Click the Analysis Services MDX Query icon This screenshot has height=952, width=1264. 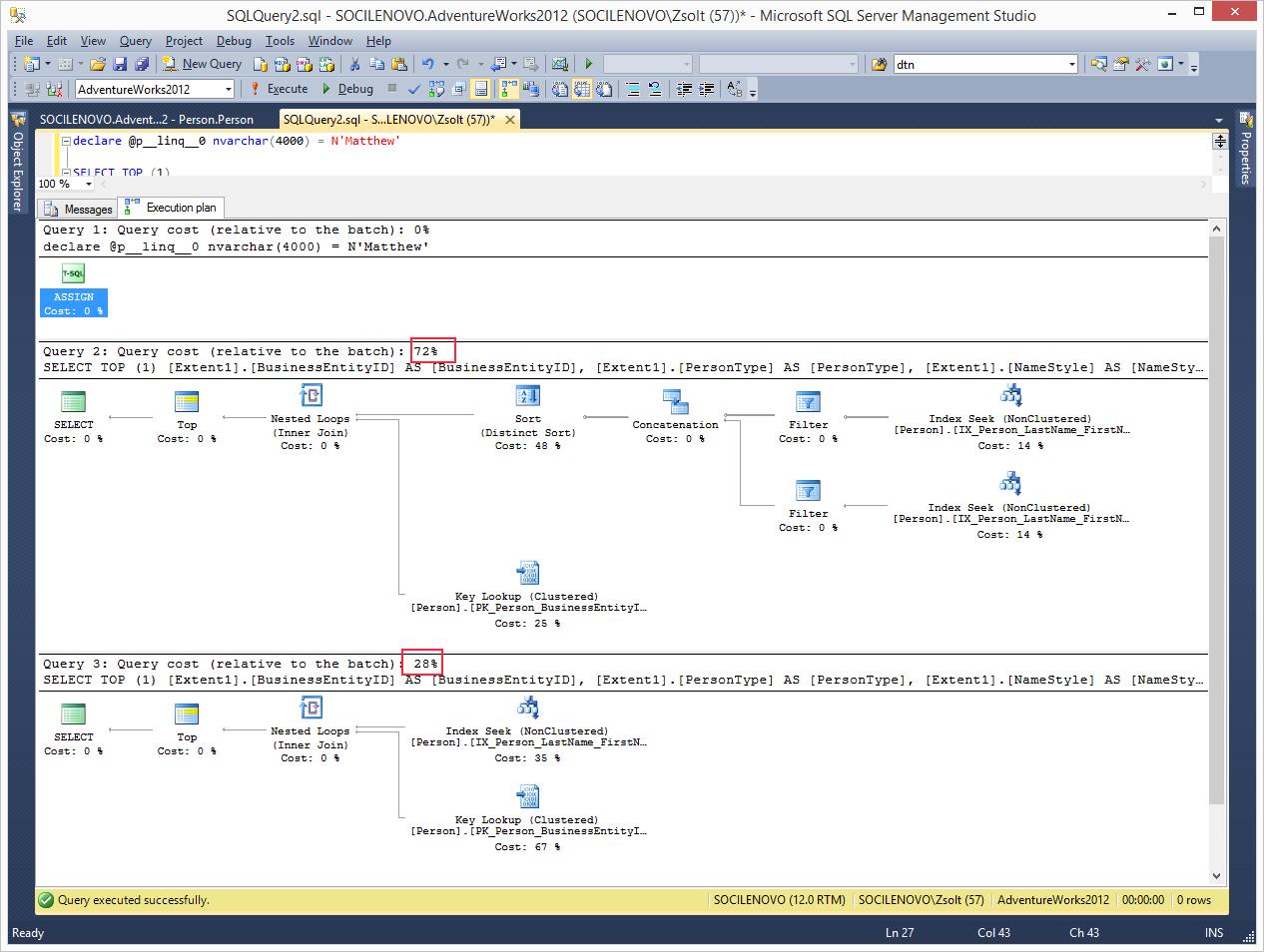(x=283, y=64)
